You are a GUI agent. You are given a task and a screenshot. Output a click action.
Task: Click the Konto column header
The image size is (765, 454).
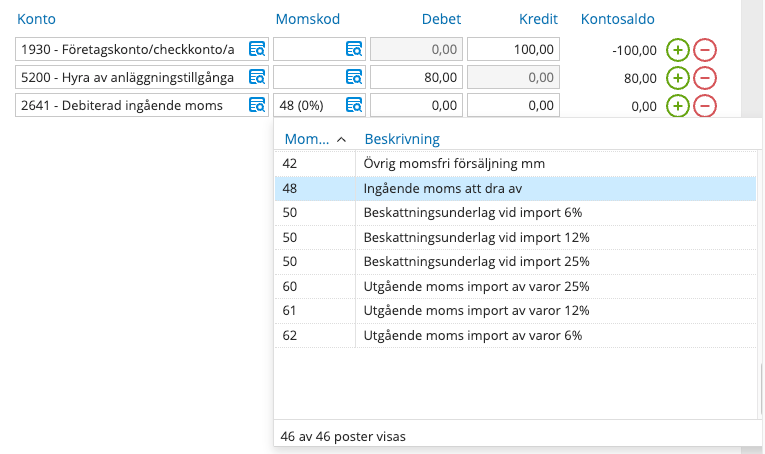tap(36, 19)
